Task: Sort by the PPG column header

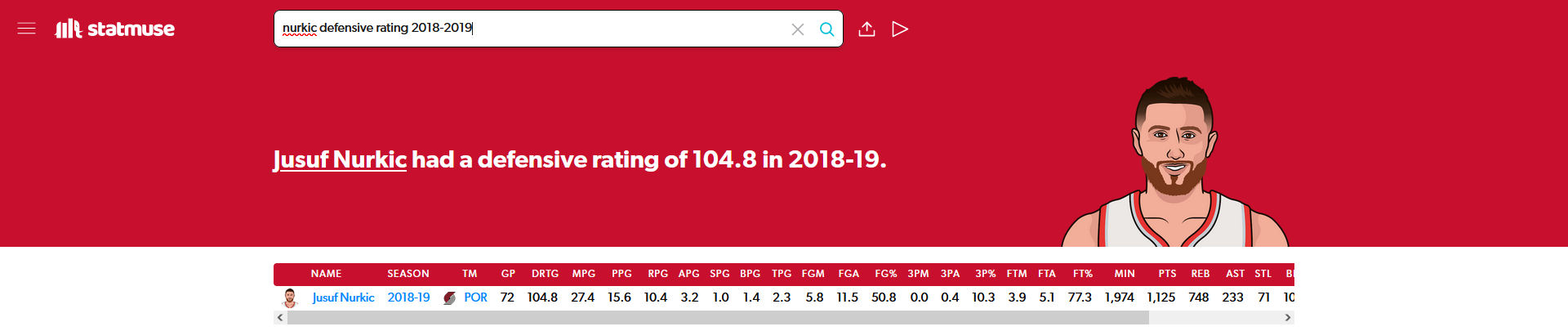Action: (621, 274)
